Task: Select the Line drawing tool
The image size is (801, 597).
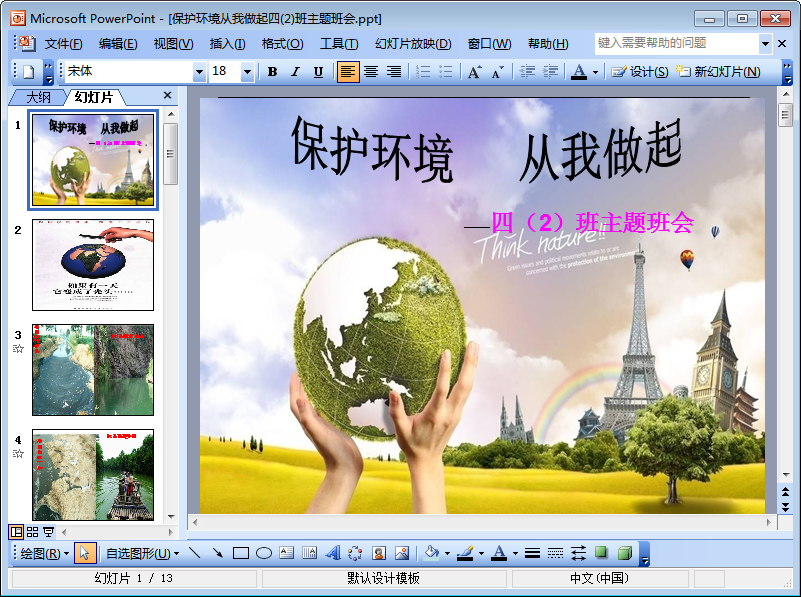Action: pos(195,553)
